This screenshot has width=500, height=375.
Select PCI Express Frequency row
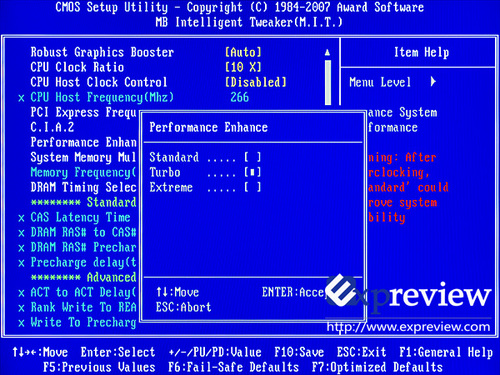click(x=83, y=112)
